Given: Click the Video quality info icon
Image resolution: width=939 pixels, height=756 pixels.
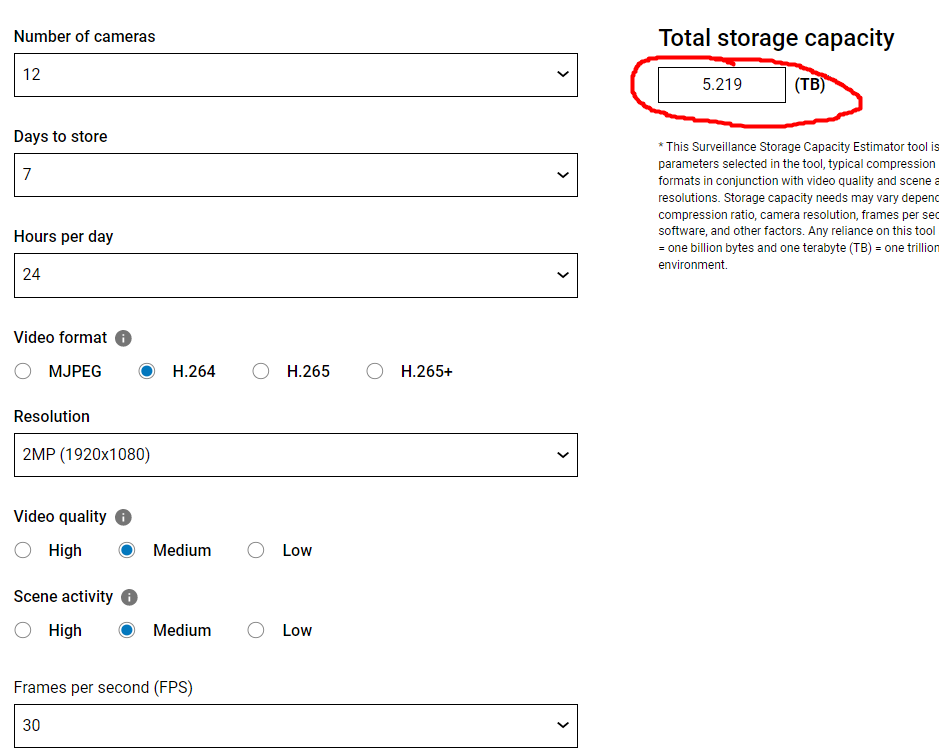Looking at the screenshot, I should tap(123, 517).
